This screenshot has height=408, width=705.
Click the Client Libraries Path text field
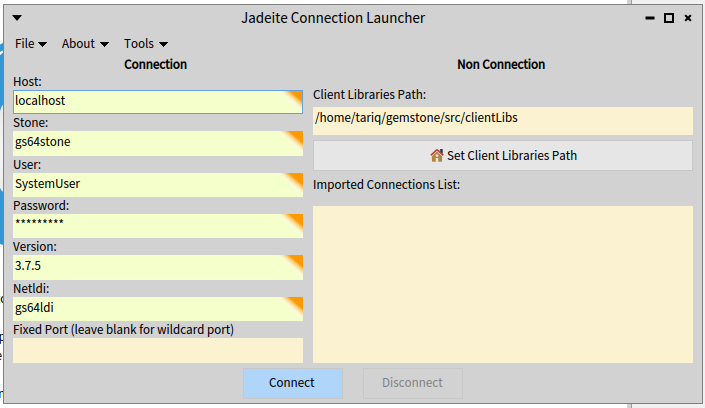coord(502,120)
